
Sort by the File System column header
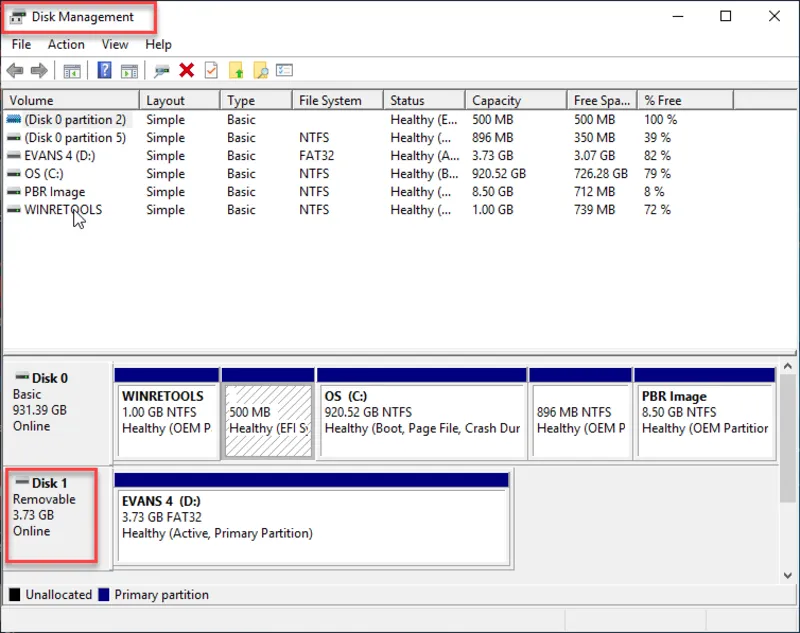[x=330, y=100]
